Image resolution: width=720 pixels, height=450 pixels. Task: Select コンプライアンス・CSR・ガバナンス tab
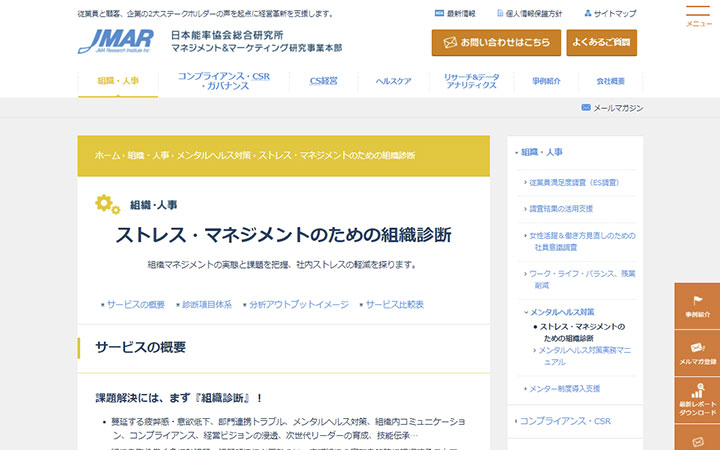click(224, 81)
